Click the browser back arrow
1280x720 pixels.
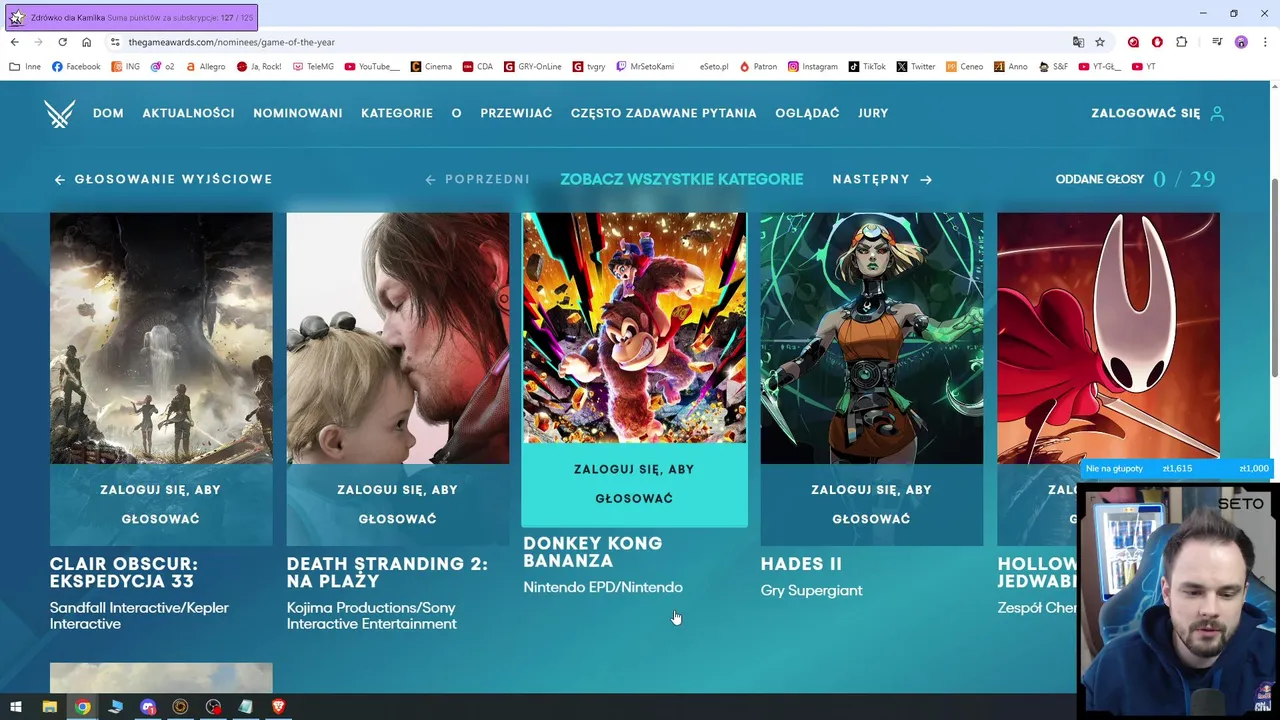click(14, 42)
